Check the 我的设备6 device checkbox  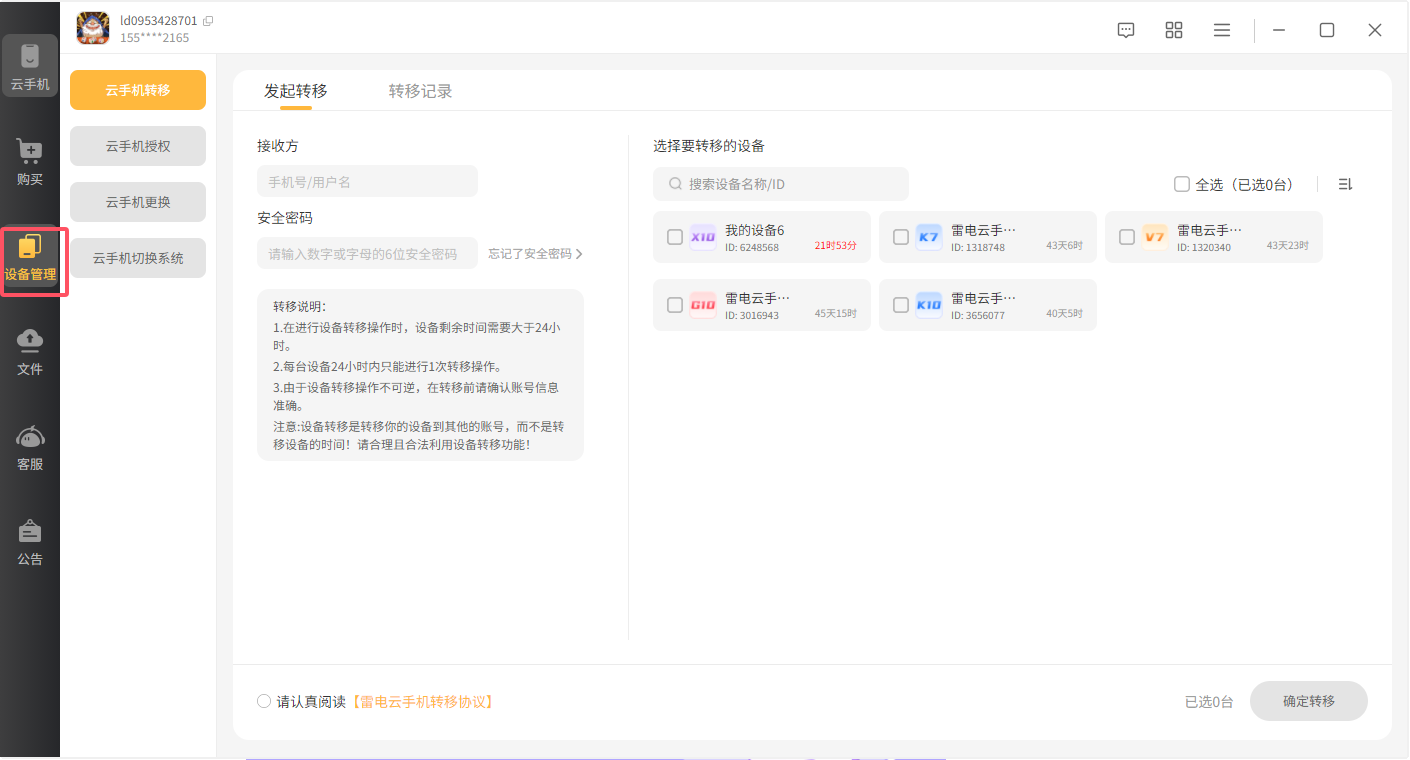[675, 237]
